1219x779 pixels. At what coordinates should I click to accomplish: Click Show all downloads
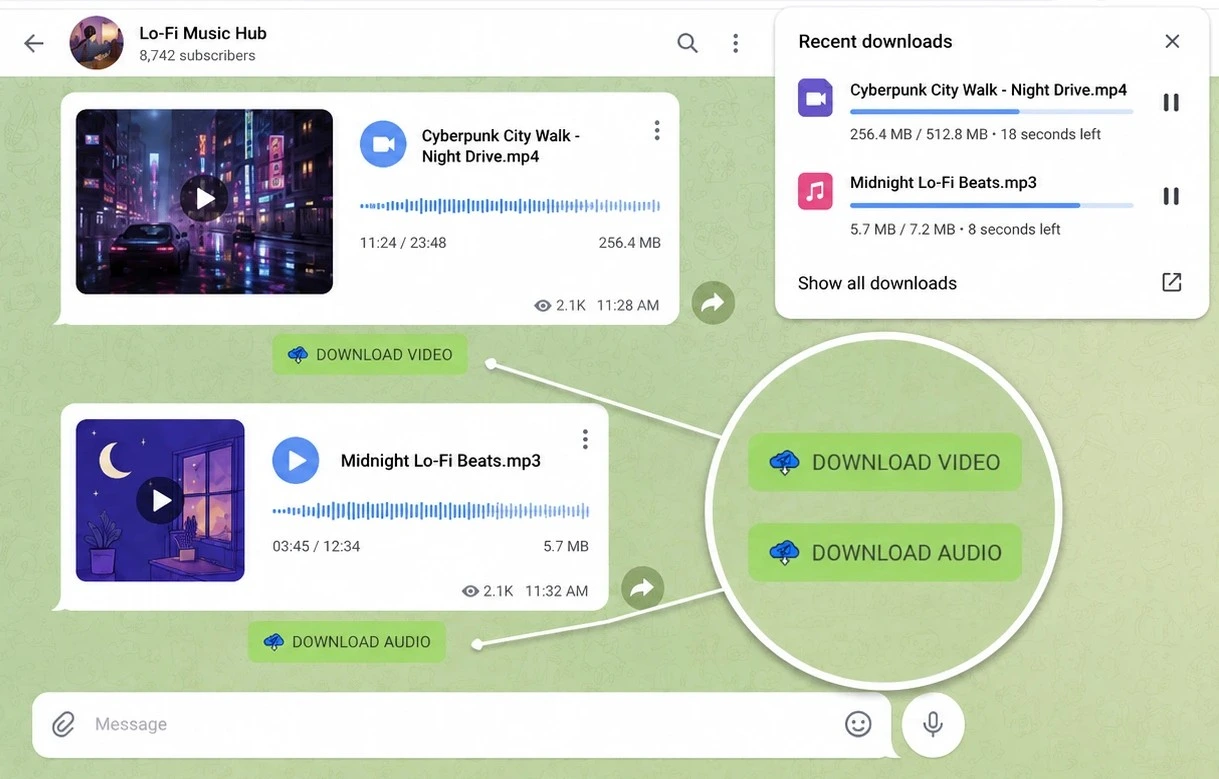[877, 283]
